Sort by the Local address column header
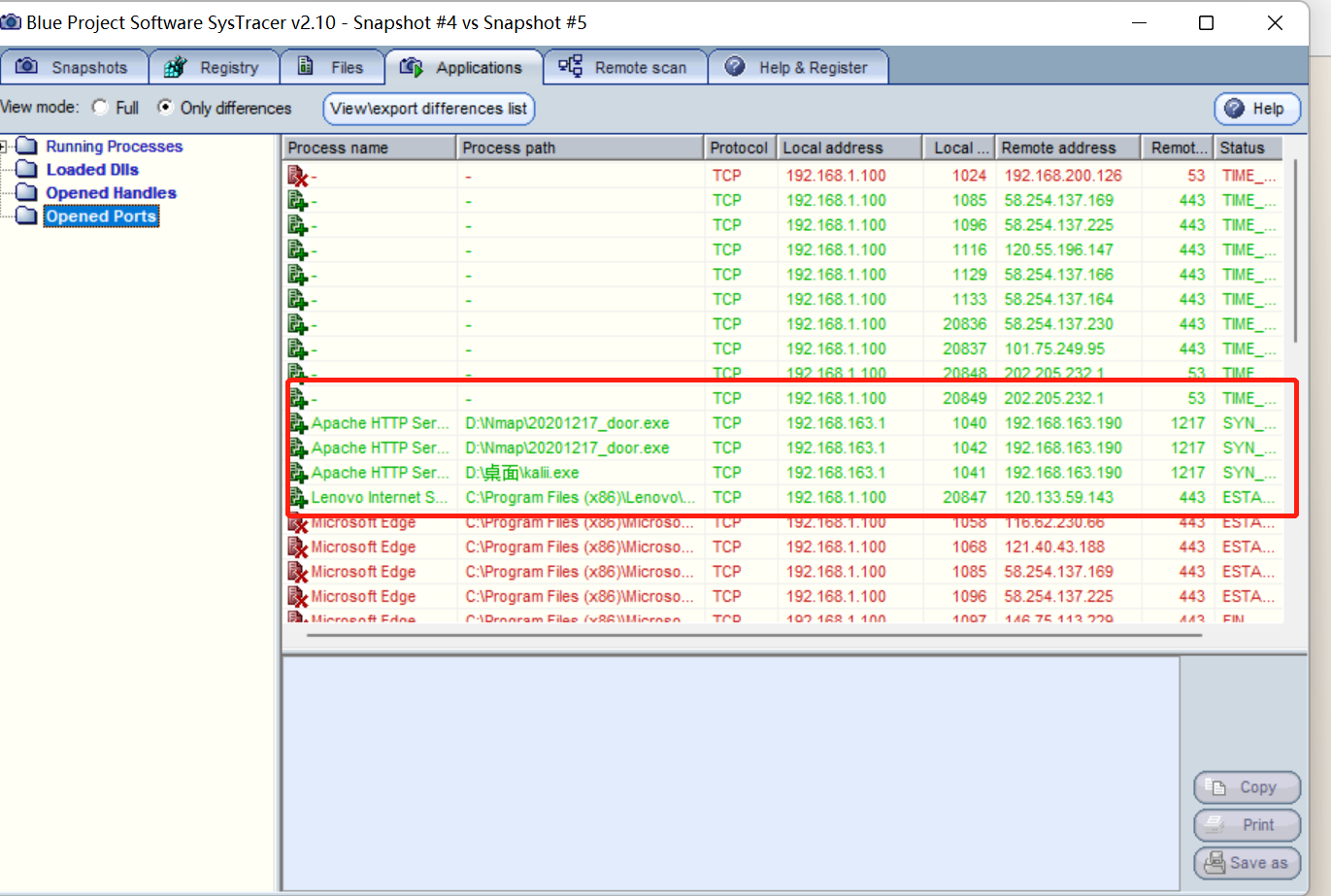Image resolution: width=1331 pixels, height=896 pixels. (849, 148)
